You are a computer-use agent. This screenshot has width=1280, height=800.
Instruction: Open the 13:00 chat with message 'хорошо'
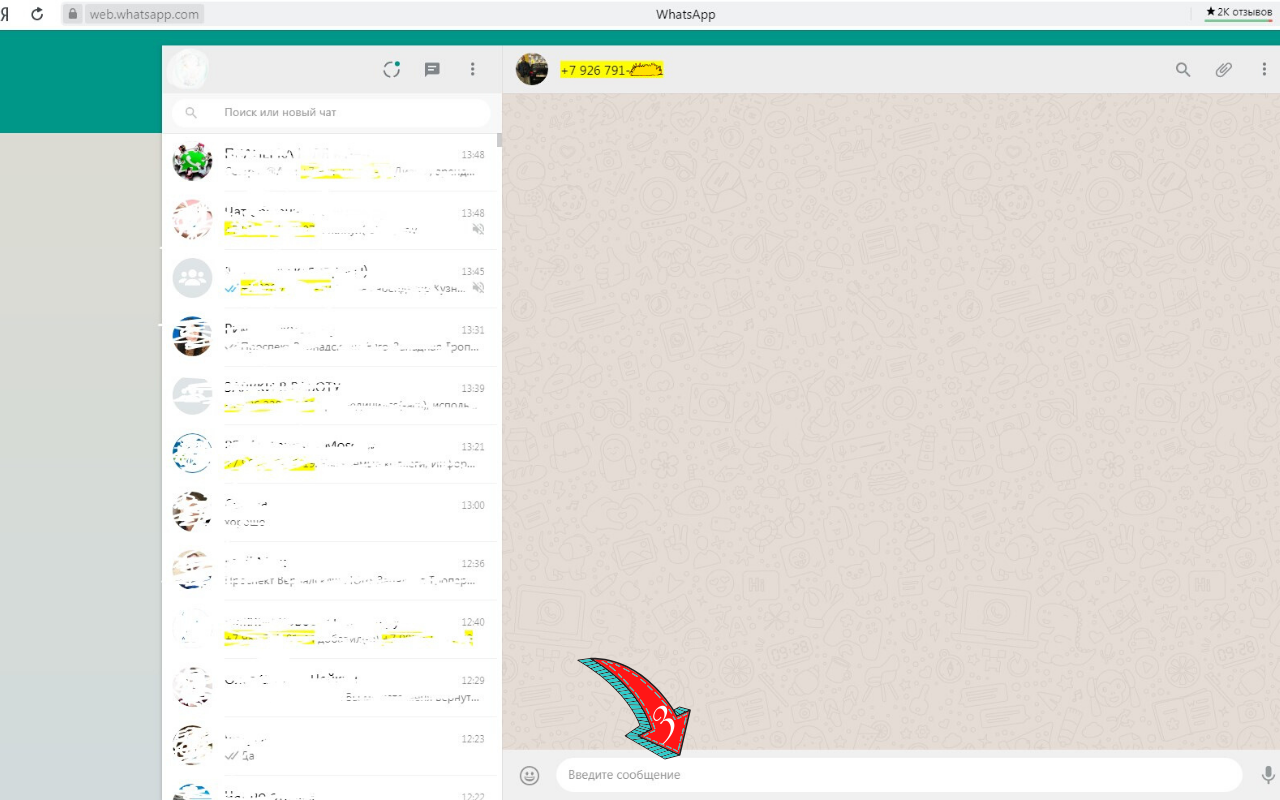pyautogui.click(x=331, y=512)
